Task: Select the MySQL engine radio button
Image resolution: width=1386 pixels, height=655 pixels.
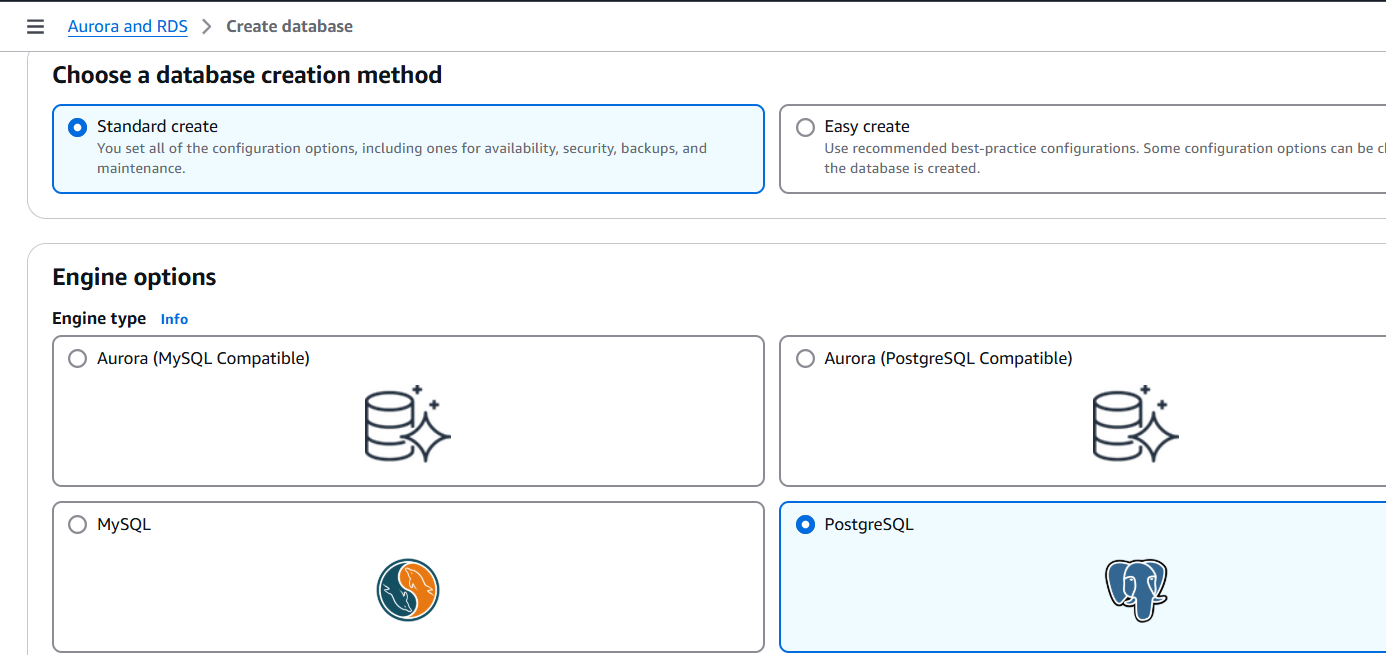Action: 77,525
